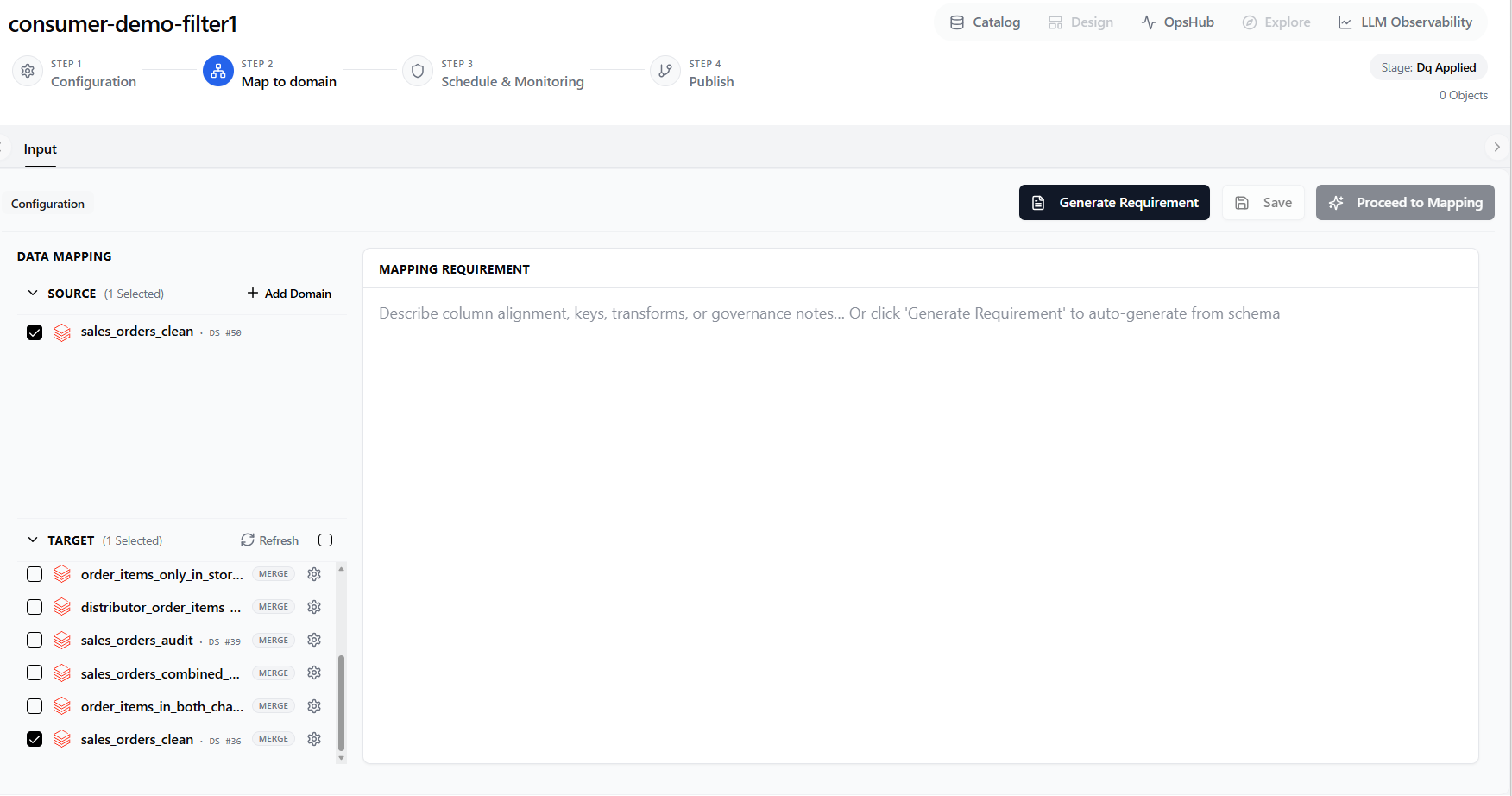The image size is (1512, 796).
Task: Collapse the TARGET section chevron
Action: click(x=33, y=540)
